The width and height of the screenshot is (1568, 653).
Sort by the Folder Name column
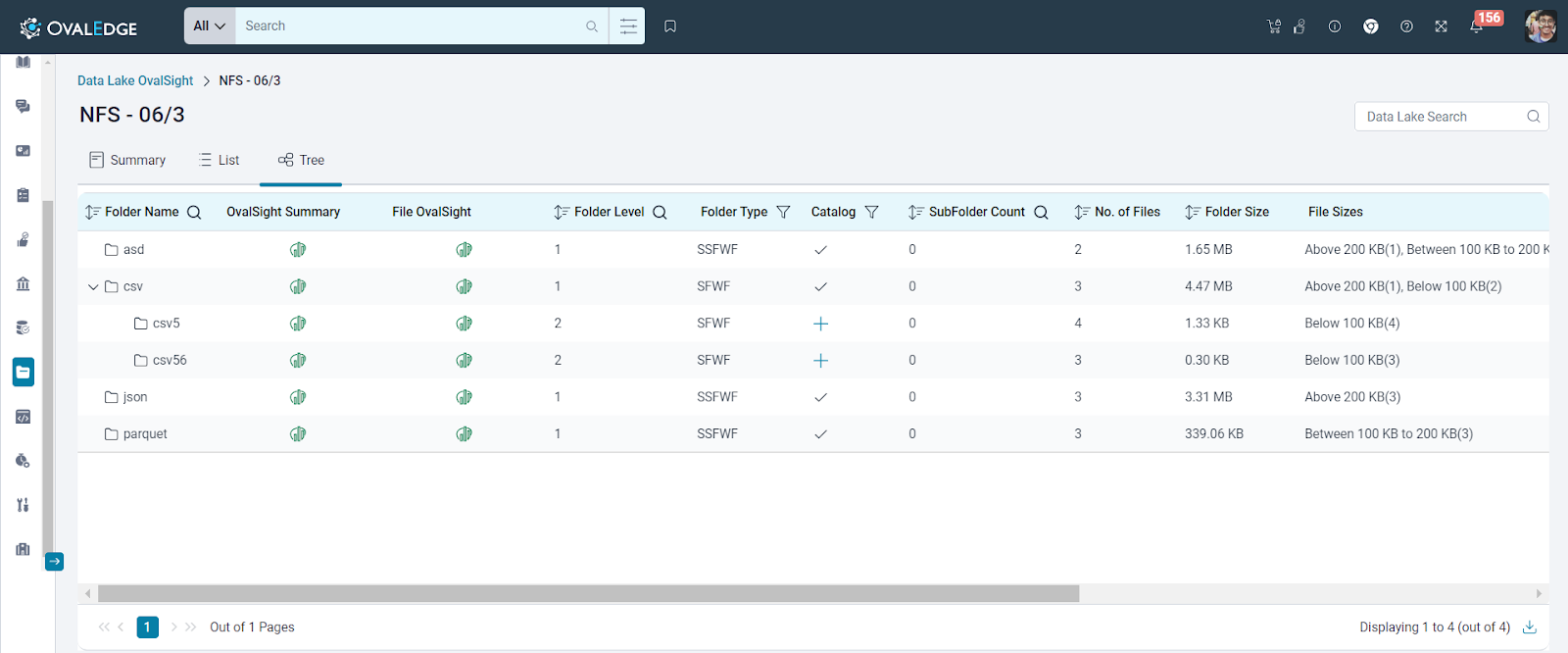tap(93, 212)
